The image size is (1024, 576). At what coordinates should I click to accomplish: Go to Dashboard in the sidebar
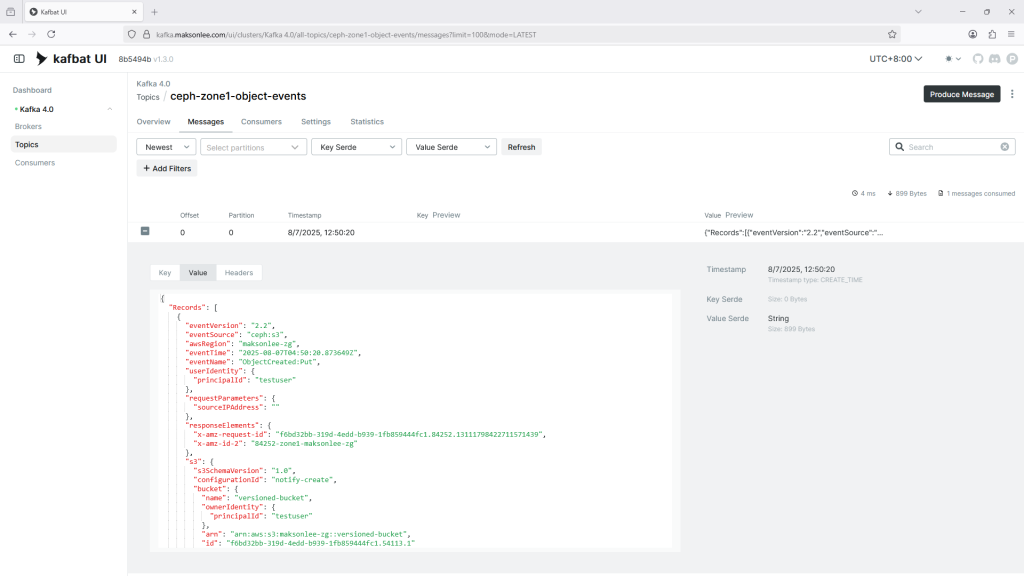point(32,90)
